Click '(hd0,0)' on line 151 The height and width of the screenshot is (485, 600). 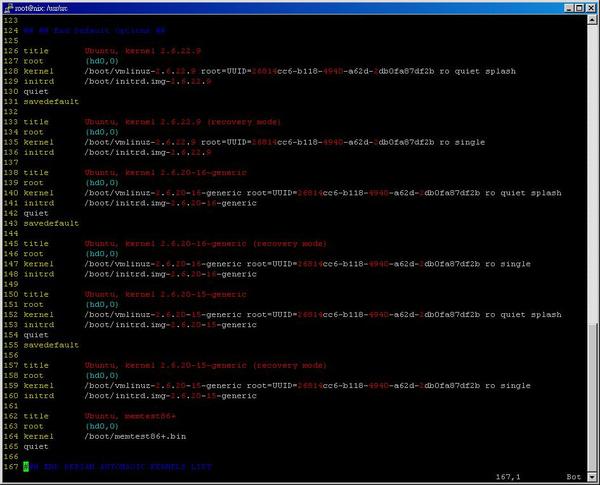tap(102, 305)
